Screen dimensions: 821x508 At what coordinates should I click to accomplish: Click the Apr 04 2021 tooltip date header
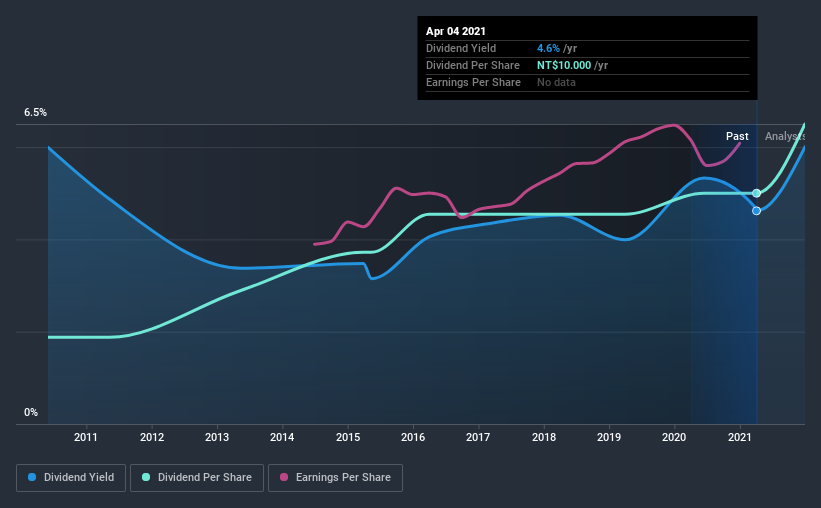point(456,31)
